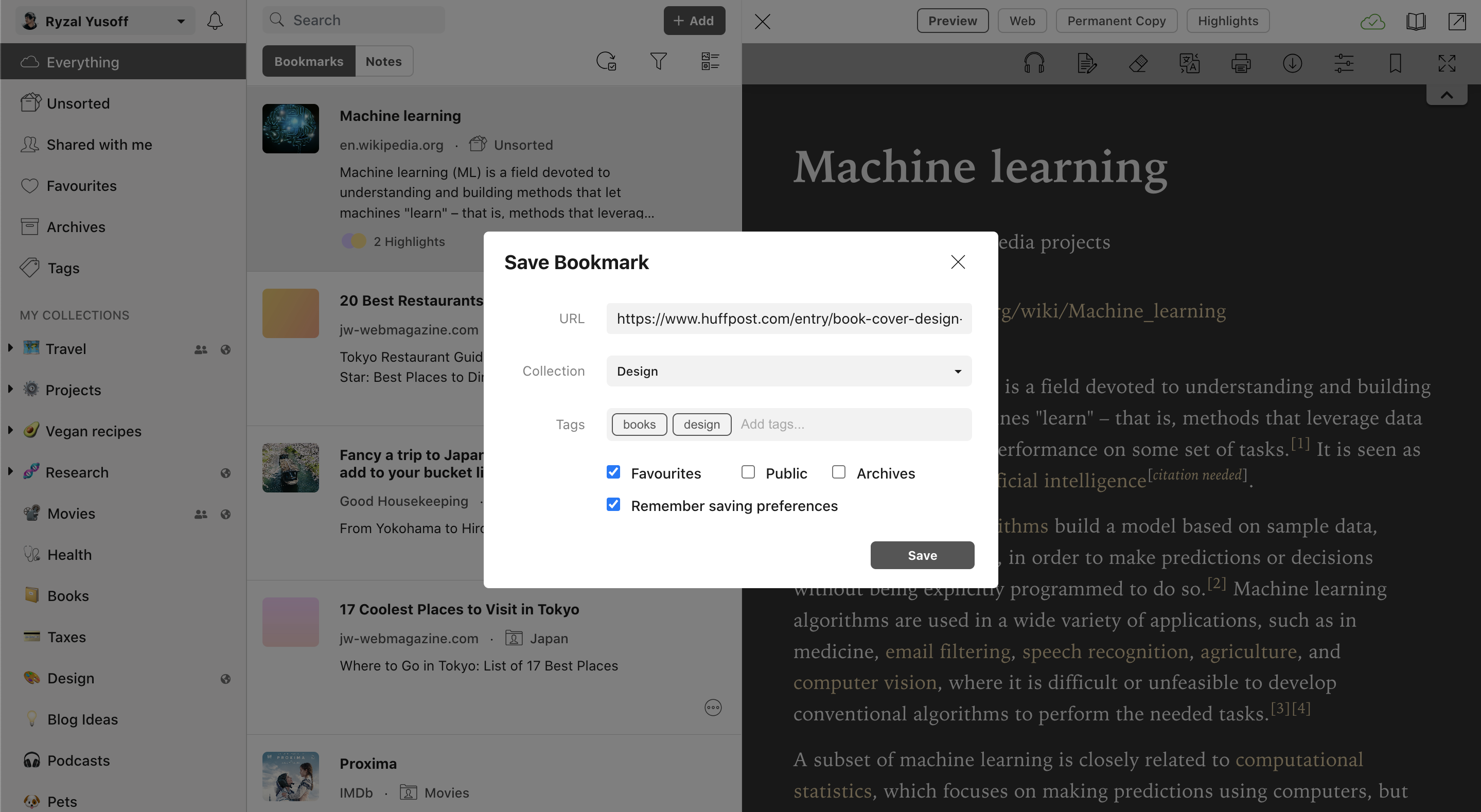Click the notes/annotate page icon
The image size is (1481, 812).
pyautogui.click(x=1086, y=63)
